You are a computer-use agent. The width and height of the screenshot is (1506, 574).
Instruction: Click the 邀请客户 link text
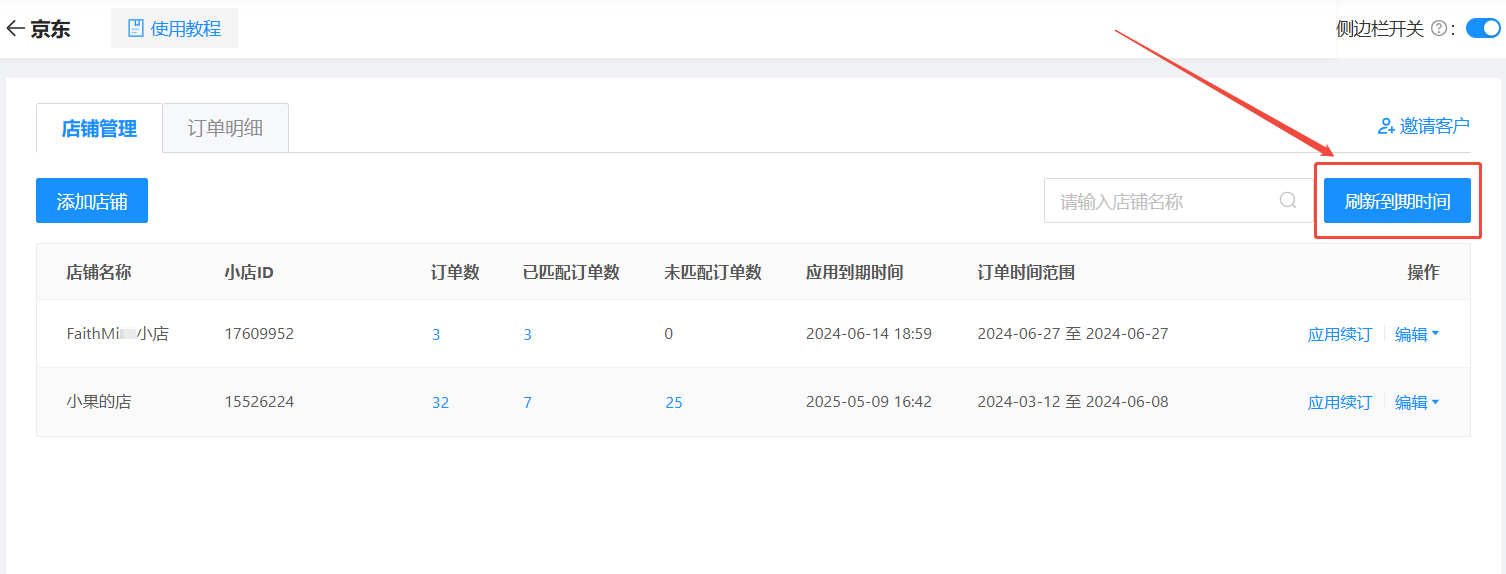tap(1434, 126)
